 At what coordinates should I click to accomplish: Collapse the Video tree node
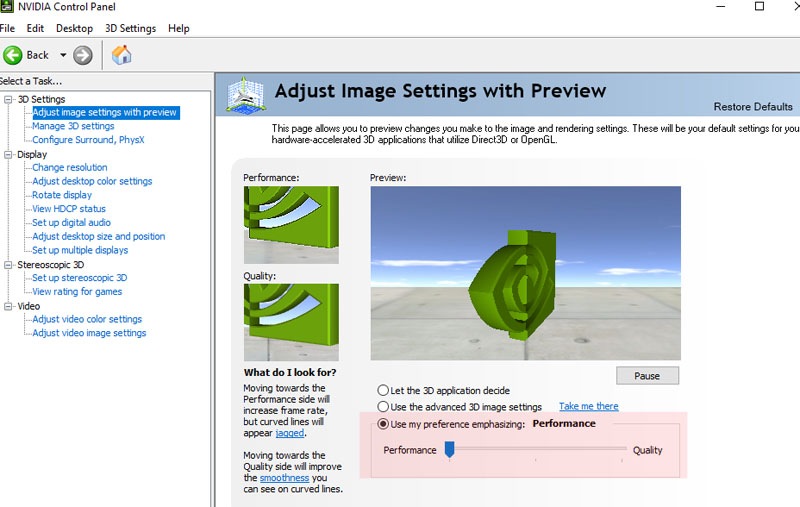[8, 306]
